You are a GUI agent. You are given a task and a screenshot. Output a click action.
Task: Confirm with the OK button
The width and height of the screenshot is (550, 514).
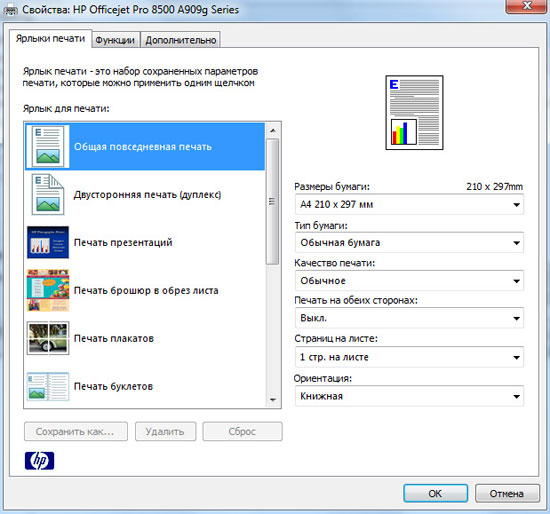click(x=435, y=493)
